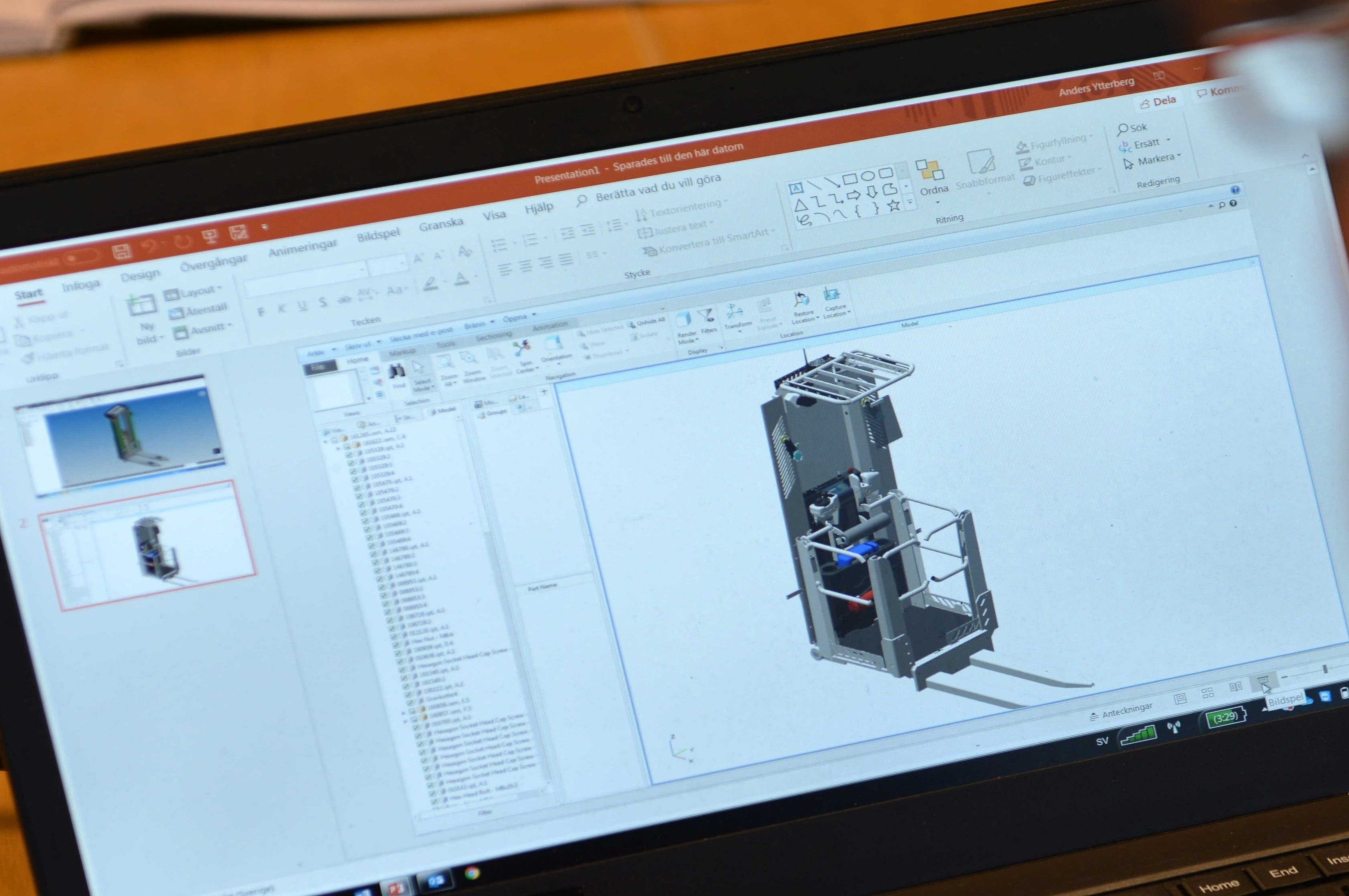Open the Layout dropdown
This screenshot has height=896, width=1349.
tap(193, 293)
